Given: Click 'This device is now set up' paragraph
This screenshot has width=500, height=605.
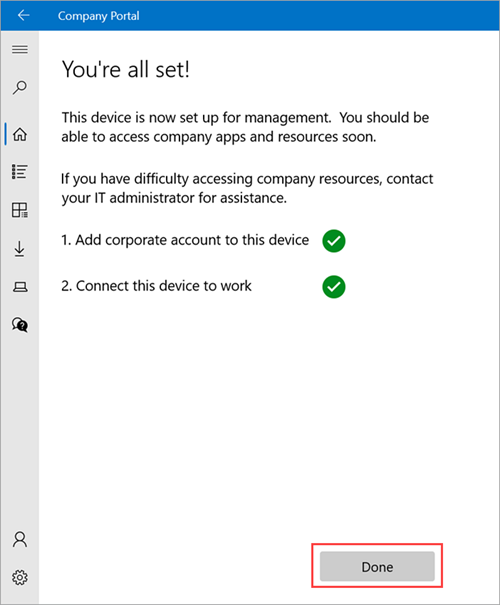Looking at the screenshot, I should pyautogui.click(x=245, y=127).
